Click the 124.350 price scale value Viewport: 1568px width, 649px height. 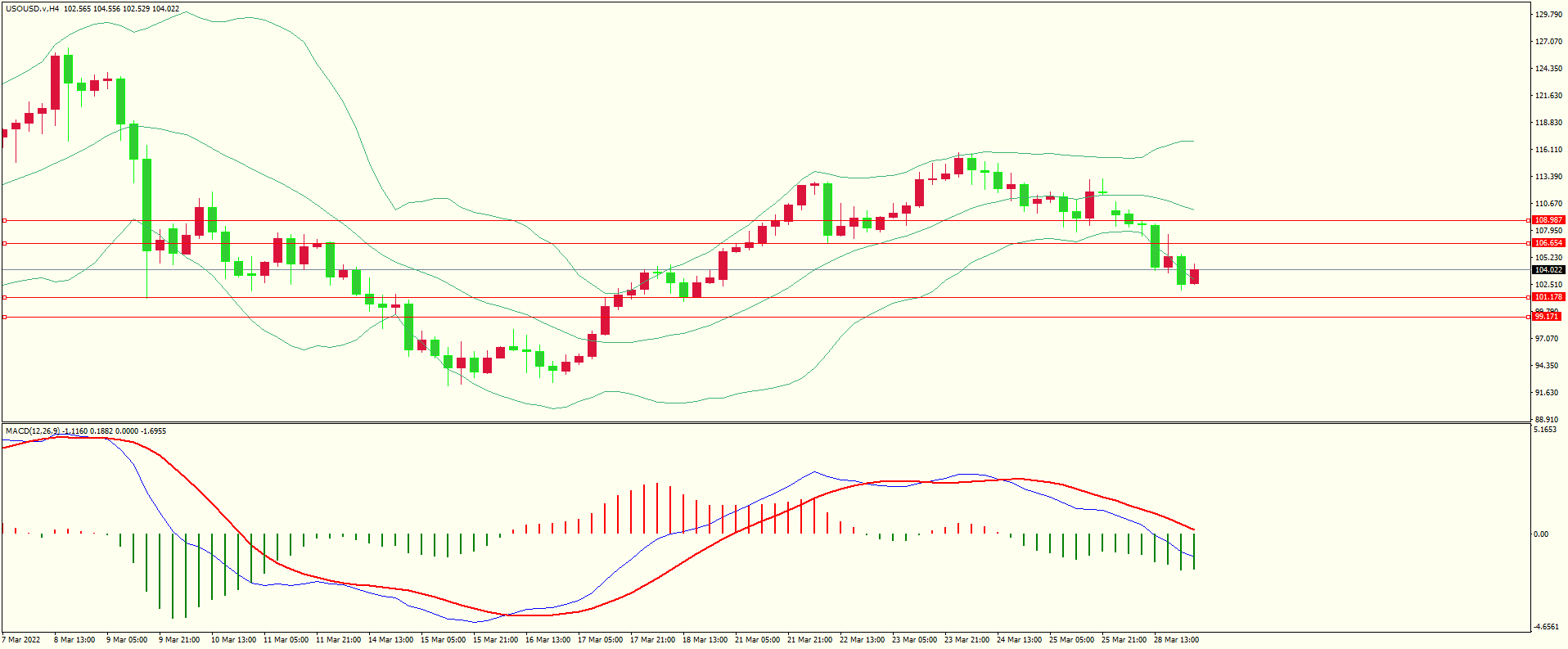point(1549,69)
